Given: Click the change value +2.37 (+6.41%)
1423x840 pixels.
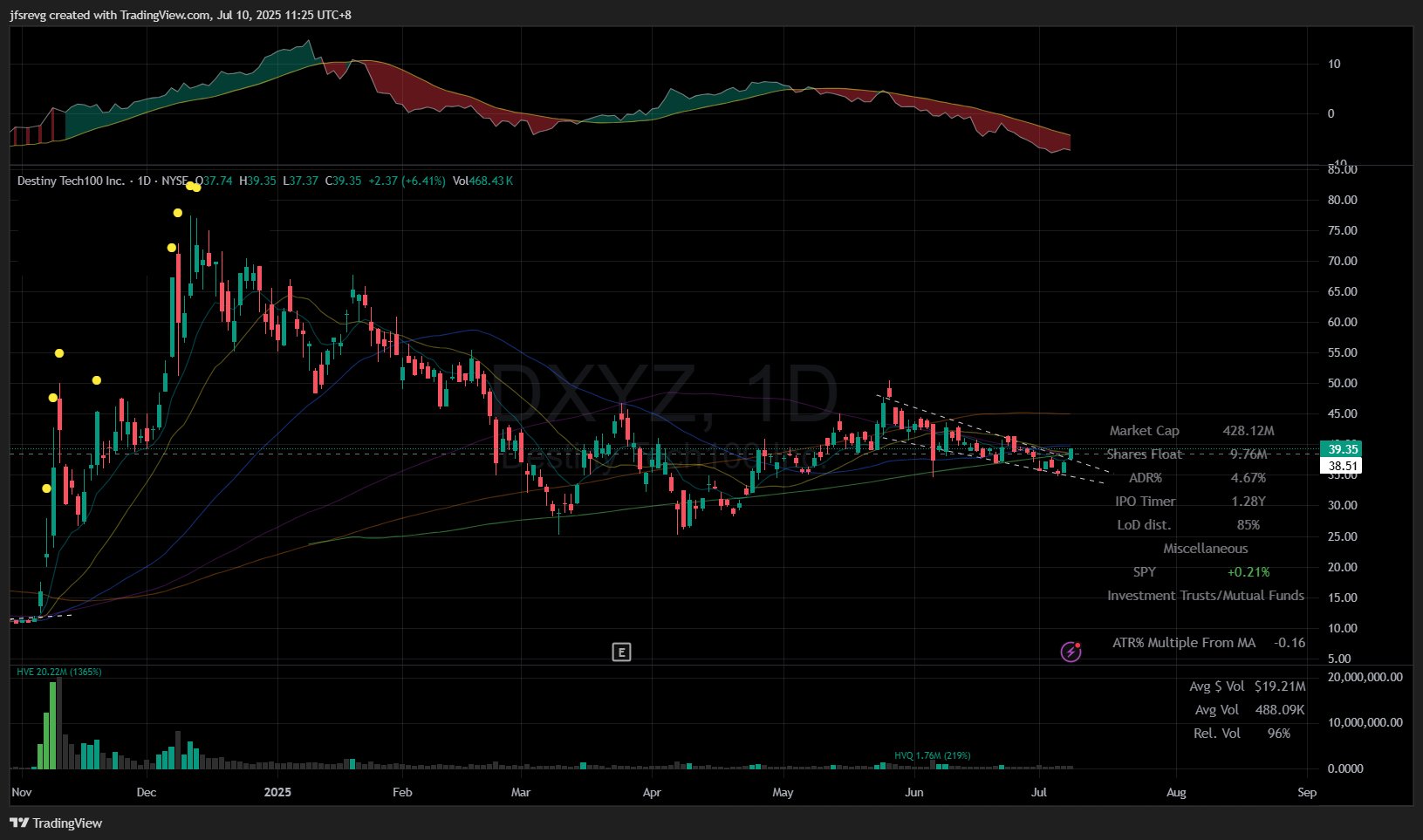Looking at the screenshot, I should [407, 181].
